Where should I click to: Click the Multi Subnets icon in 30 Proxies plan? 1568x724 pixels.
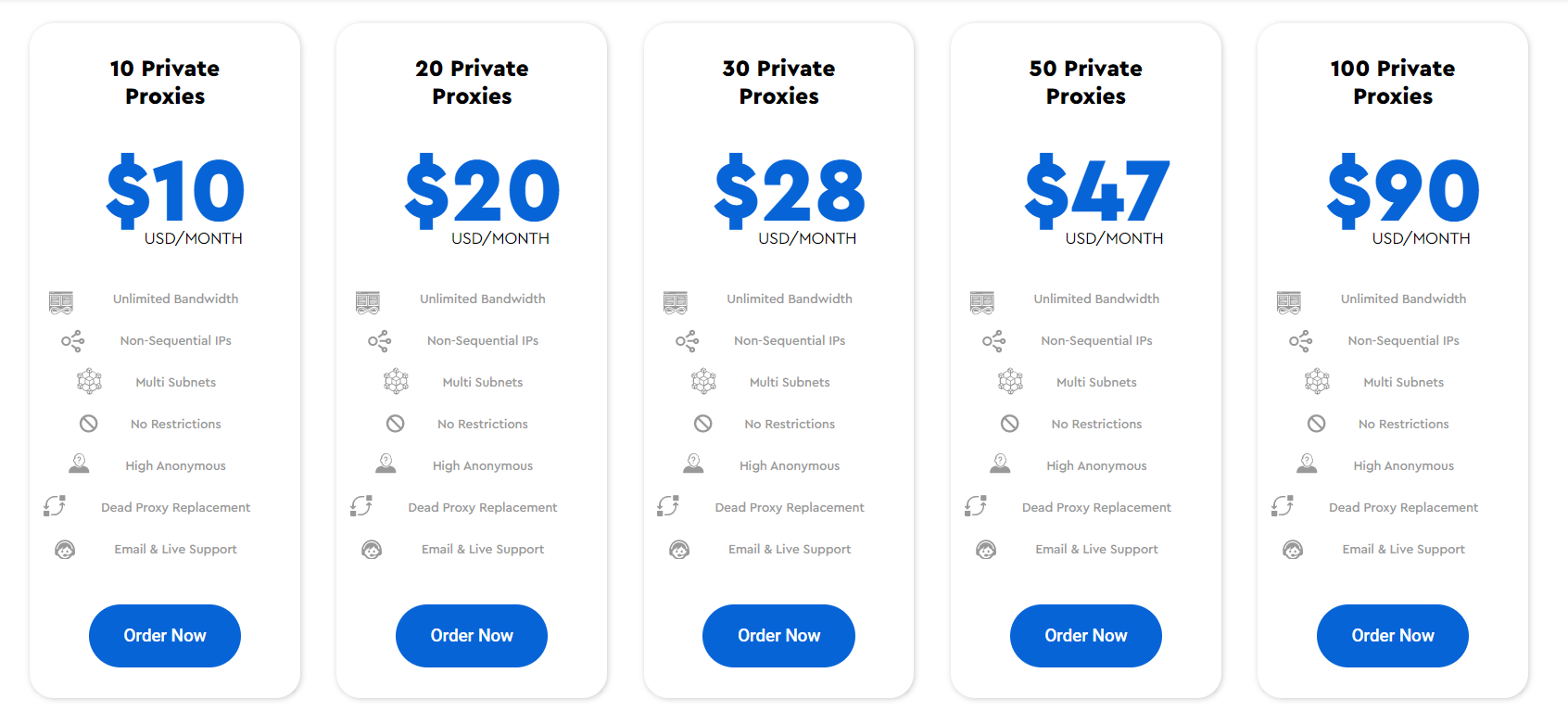[x=703, y=381]
